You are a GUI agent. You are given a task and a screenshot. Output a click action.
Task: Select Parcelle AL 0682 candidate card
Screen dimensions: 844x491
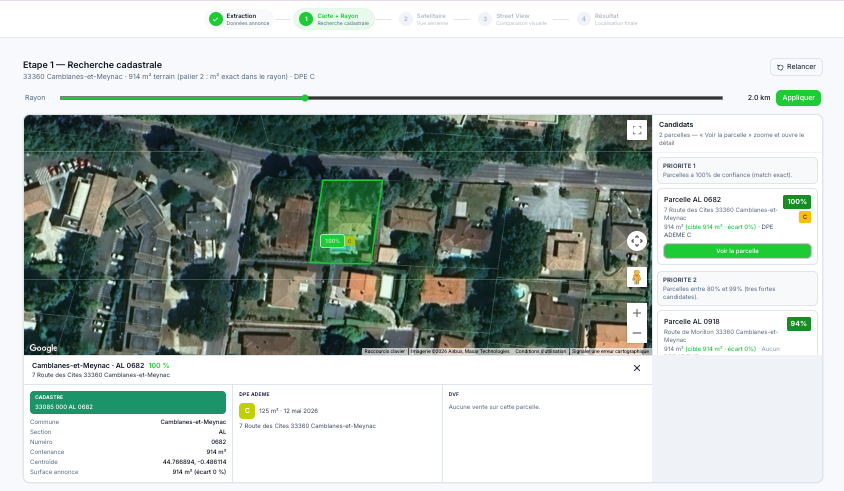click(737, 227)
